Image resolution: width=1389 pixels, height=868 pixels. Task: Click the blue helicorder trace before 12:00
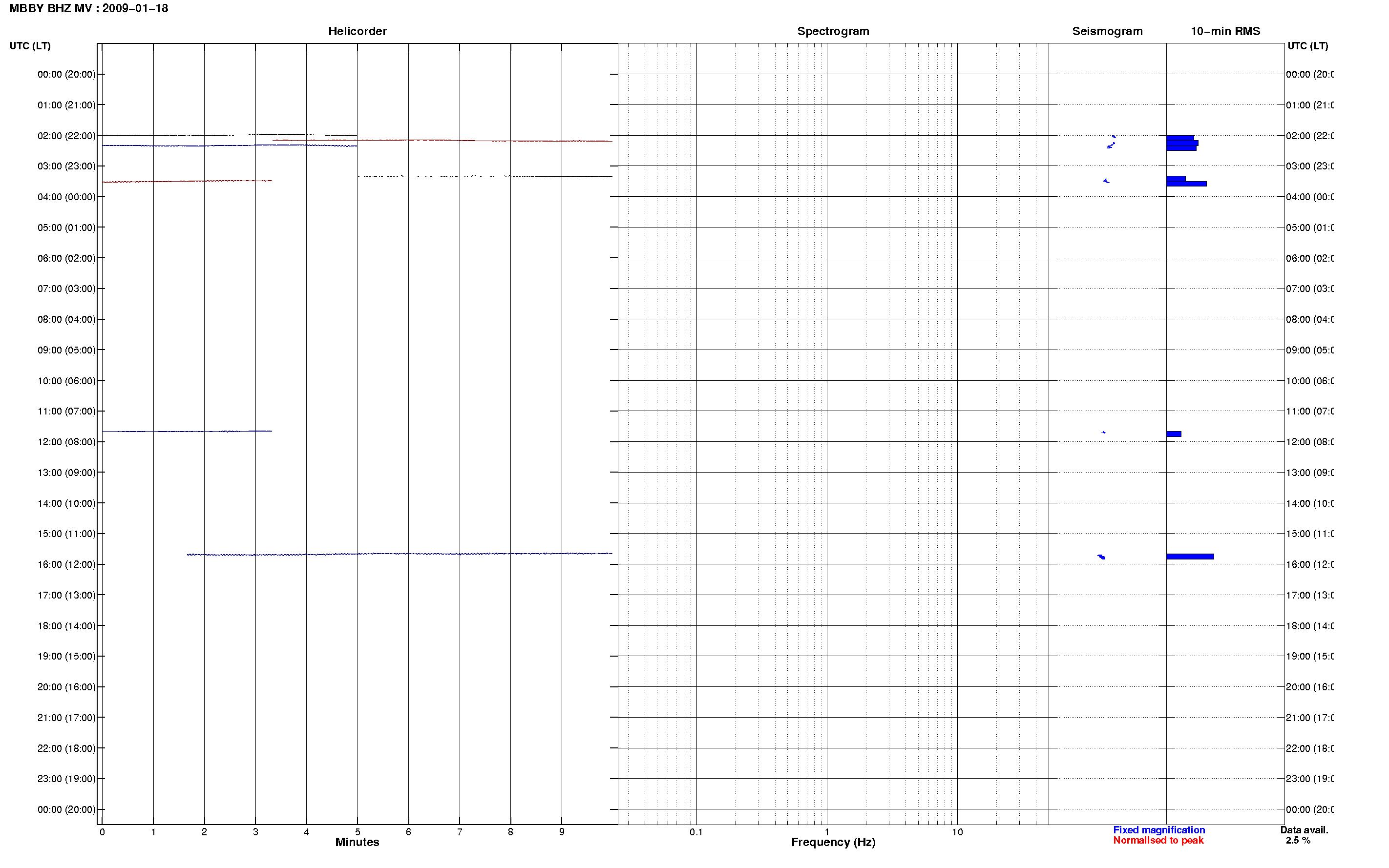187,431
